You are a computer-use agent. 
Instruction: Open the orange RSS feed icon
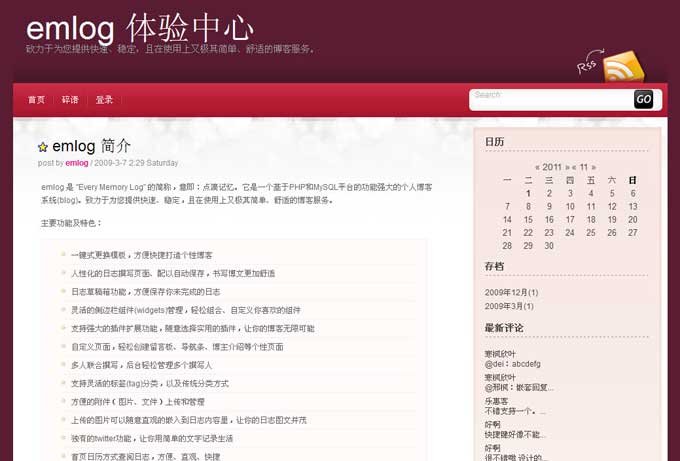point(623,67)
